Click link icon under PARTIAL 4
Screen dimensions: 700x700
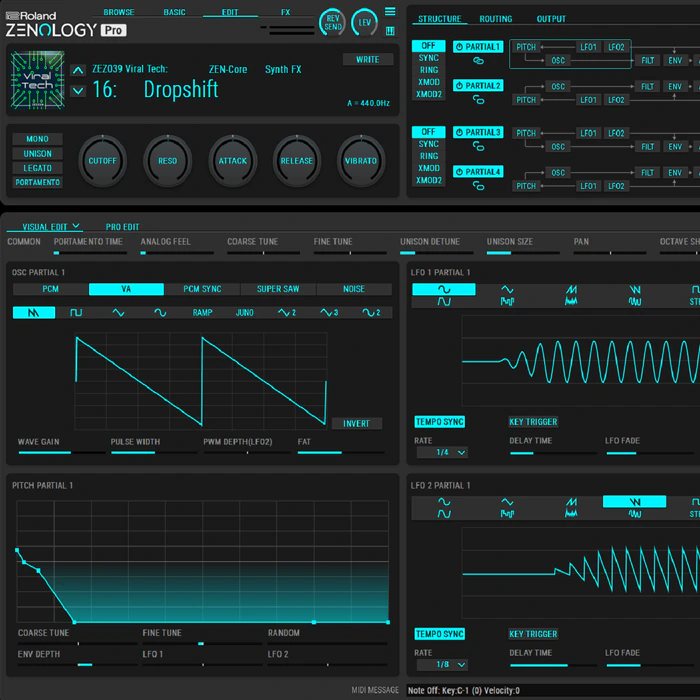tap(478, 186)
